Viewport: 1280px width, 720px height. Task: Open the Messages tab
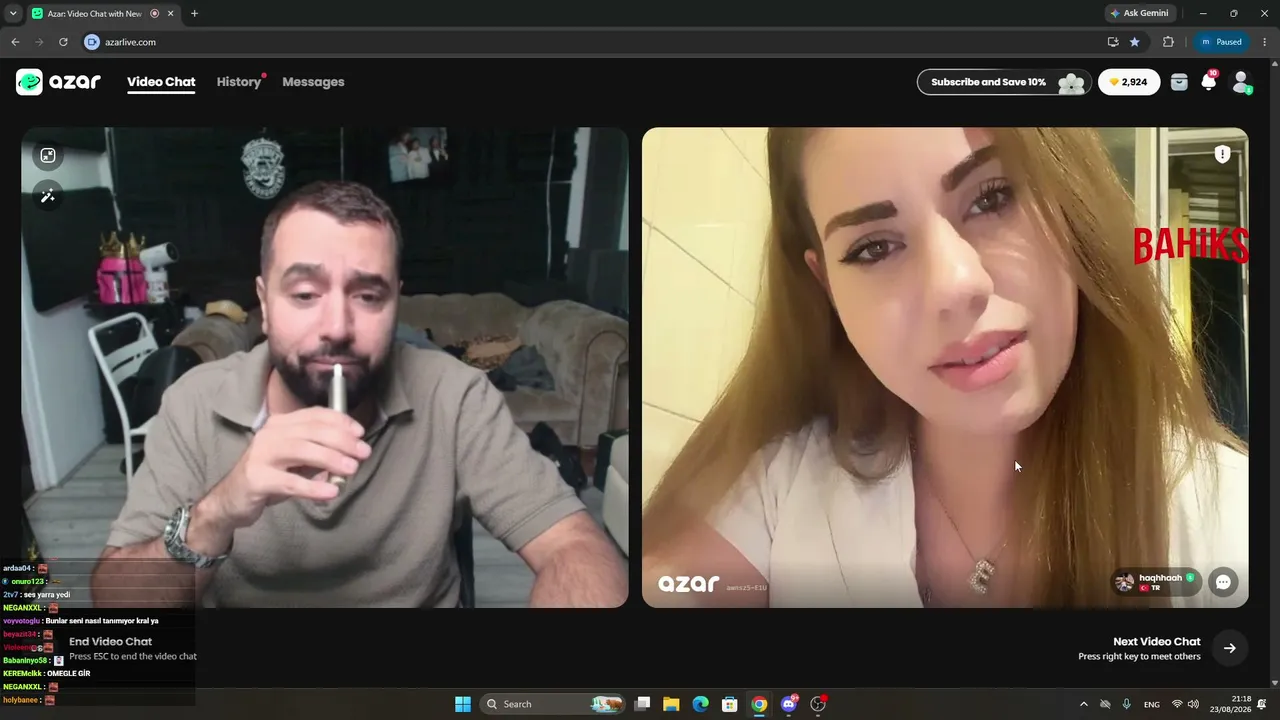(313, 82)
